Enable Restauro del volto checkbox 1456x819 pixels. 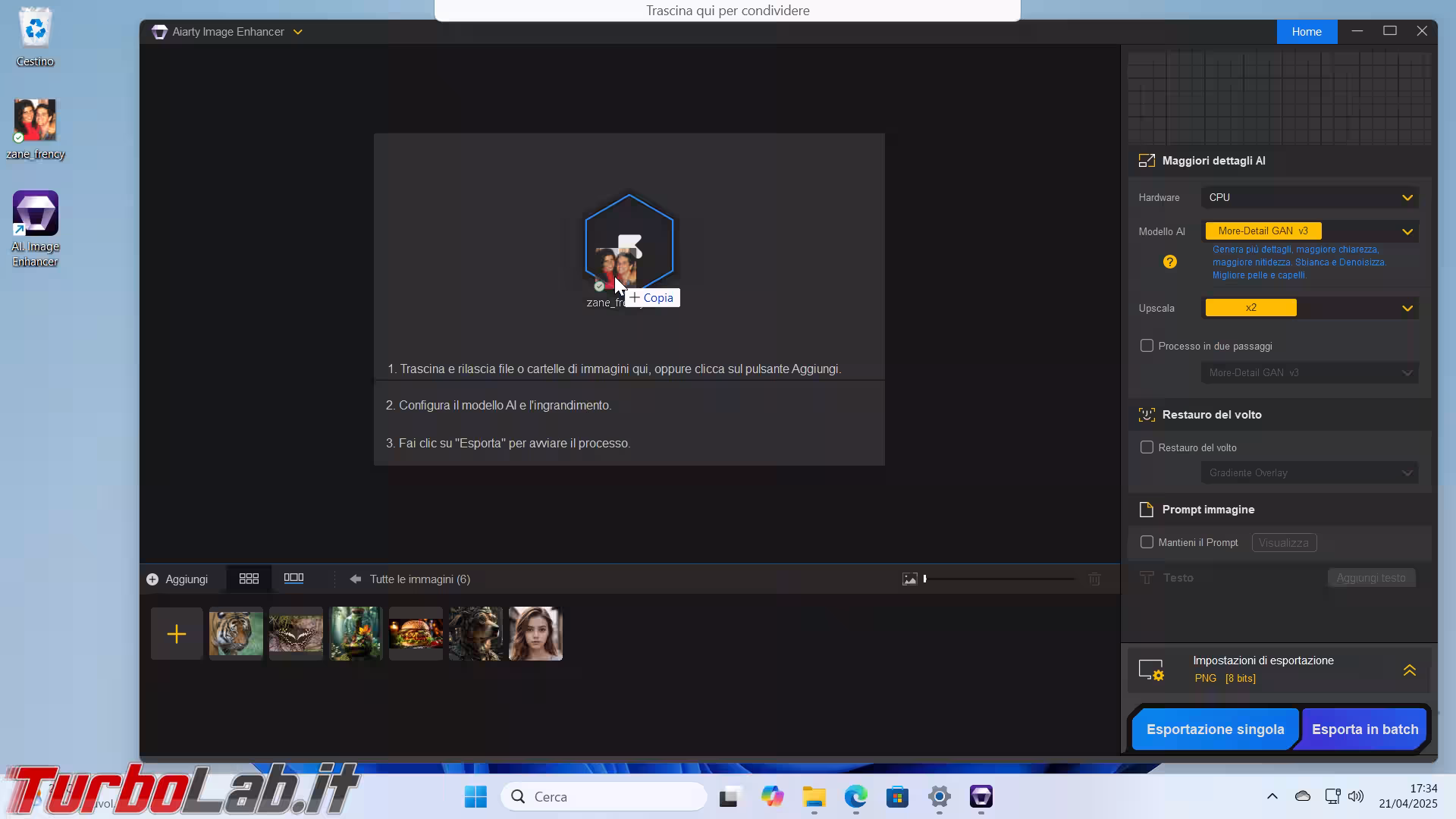1147,447
